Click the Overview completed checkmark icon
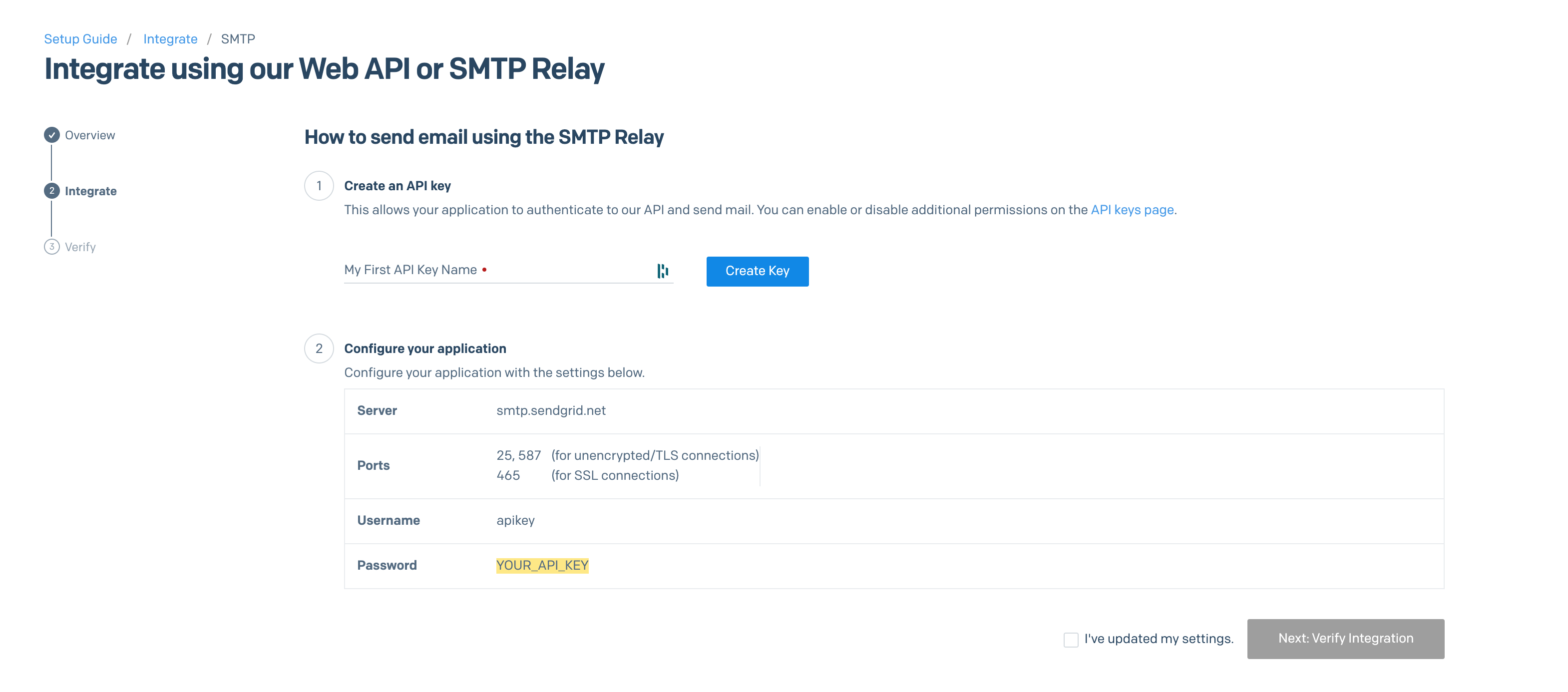The height and width of the screenshot is (692, 1568). (x=52, y=135)
